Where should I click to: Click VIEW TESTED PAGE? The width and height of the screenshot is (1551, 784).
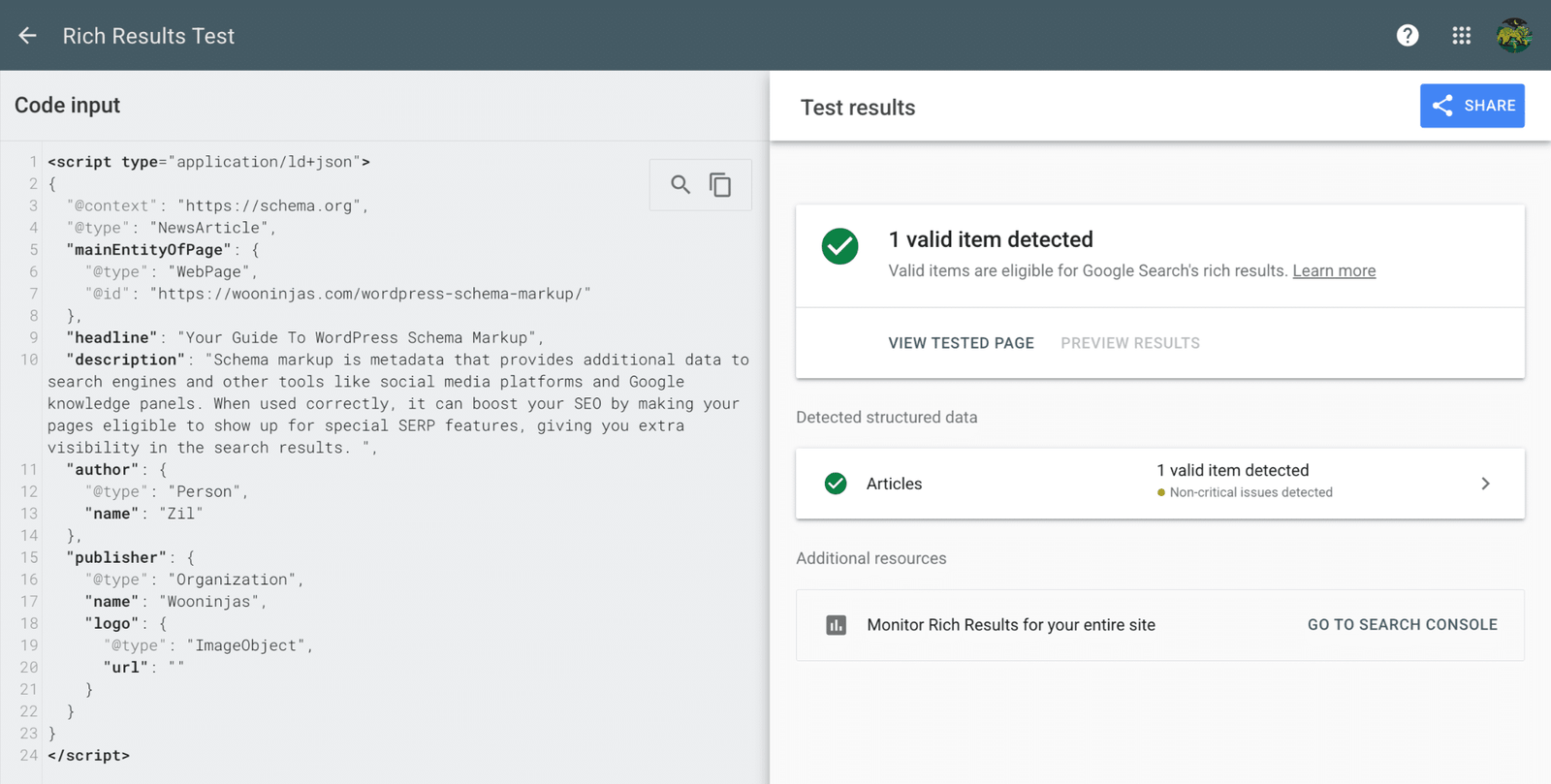coord(962,343)
